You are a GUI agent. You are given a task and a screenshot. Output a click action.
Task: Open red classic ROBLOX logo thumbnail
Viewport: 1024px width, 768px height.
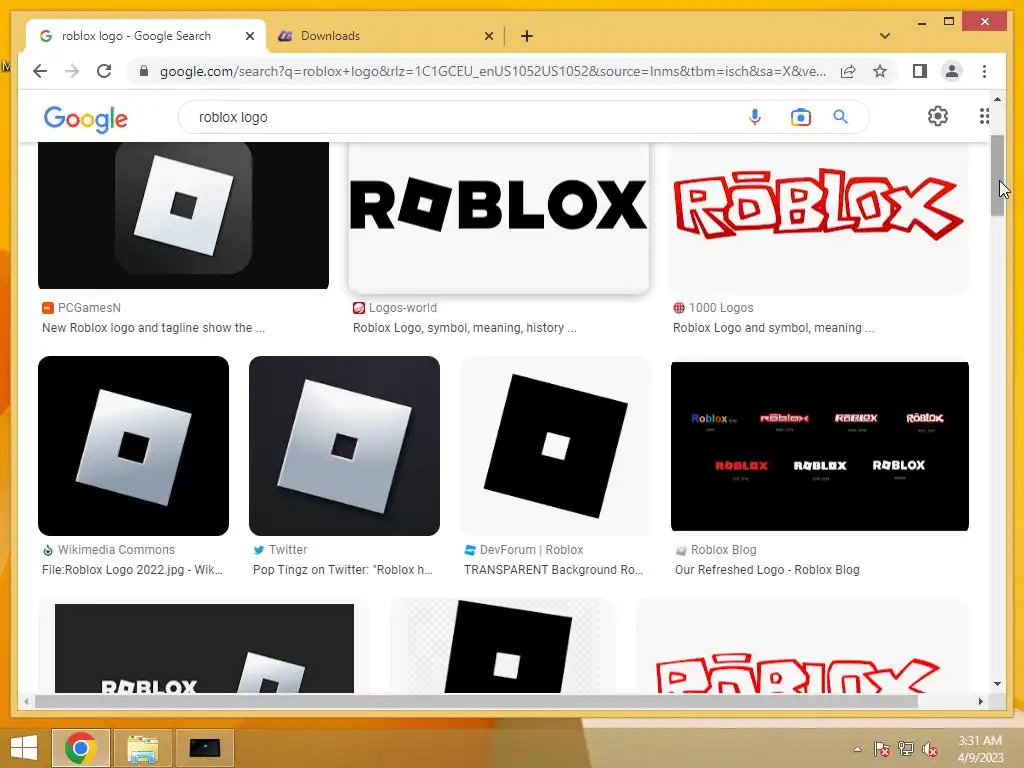(x=818, y=217)
